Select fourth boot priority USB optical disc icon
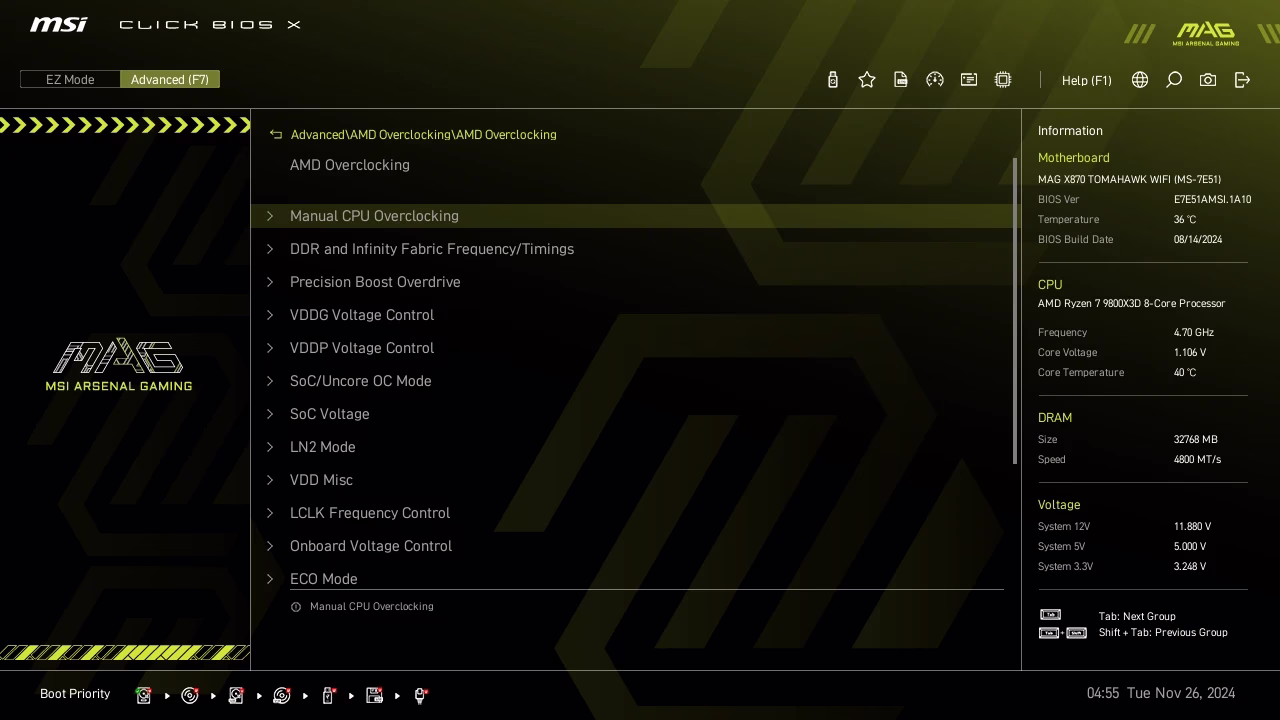Image resolution: width=1280 pixels, height=720 pixels. click(x=282, y=695)
